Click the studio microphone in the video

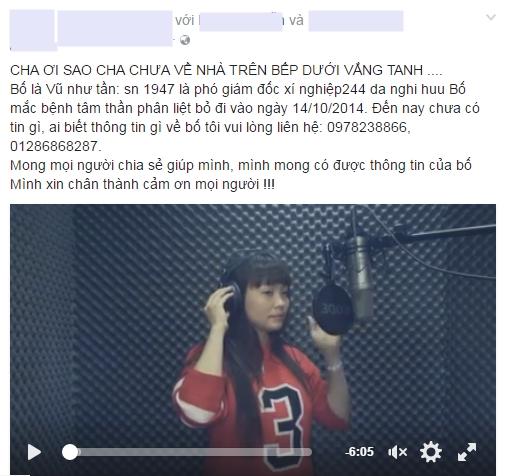(360, 277)
